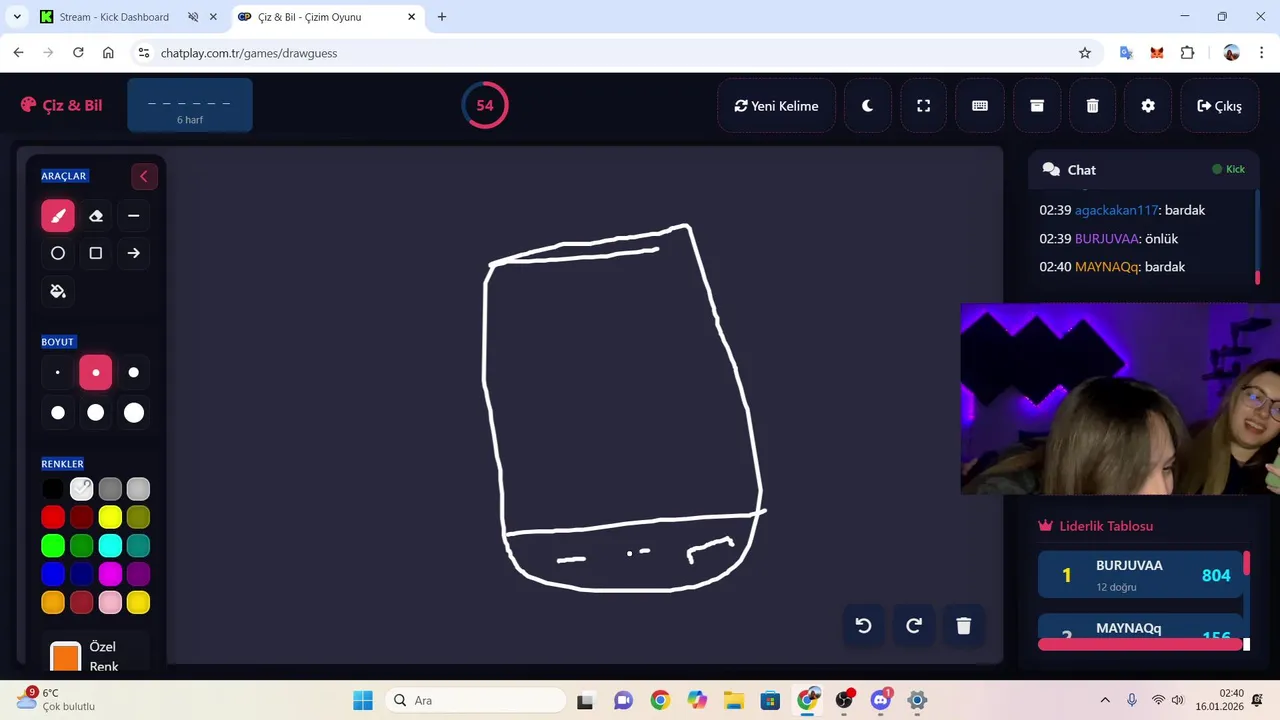Screen dimensions: 1280x720
Task: Pick the dark green color swatch
Action: 82,546
